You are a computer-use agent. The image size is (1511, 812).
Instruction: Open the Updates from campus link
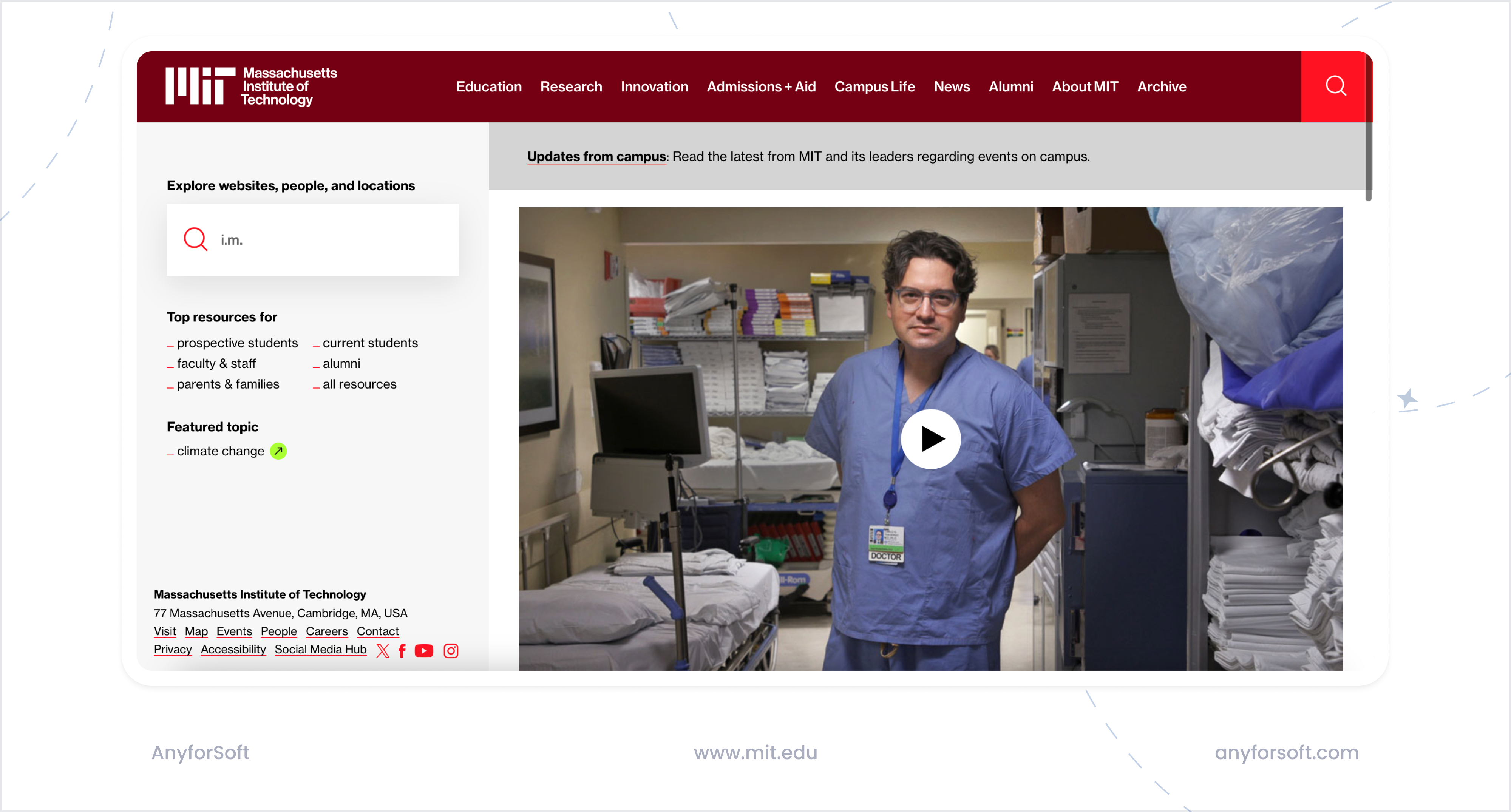[596, 156]
